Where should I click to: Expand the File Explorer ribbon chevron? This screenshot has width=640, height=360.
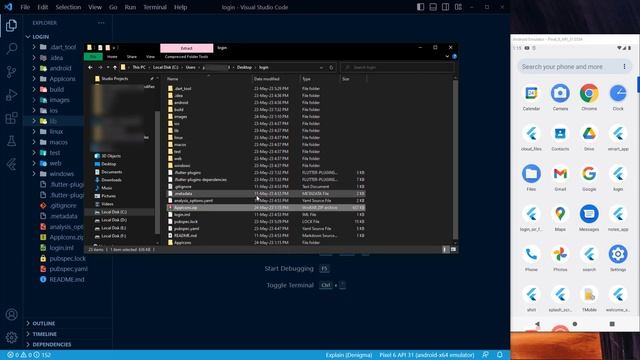pyautogui.click(x=447, y=57)
